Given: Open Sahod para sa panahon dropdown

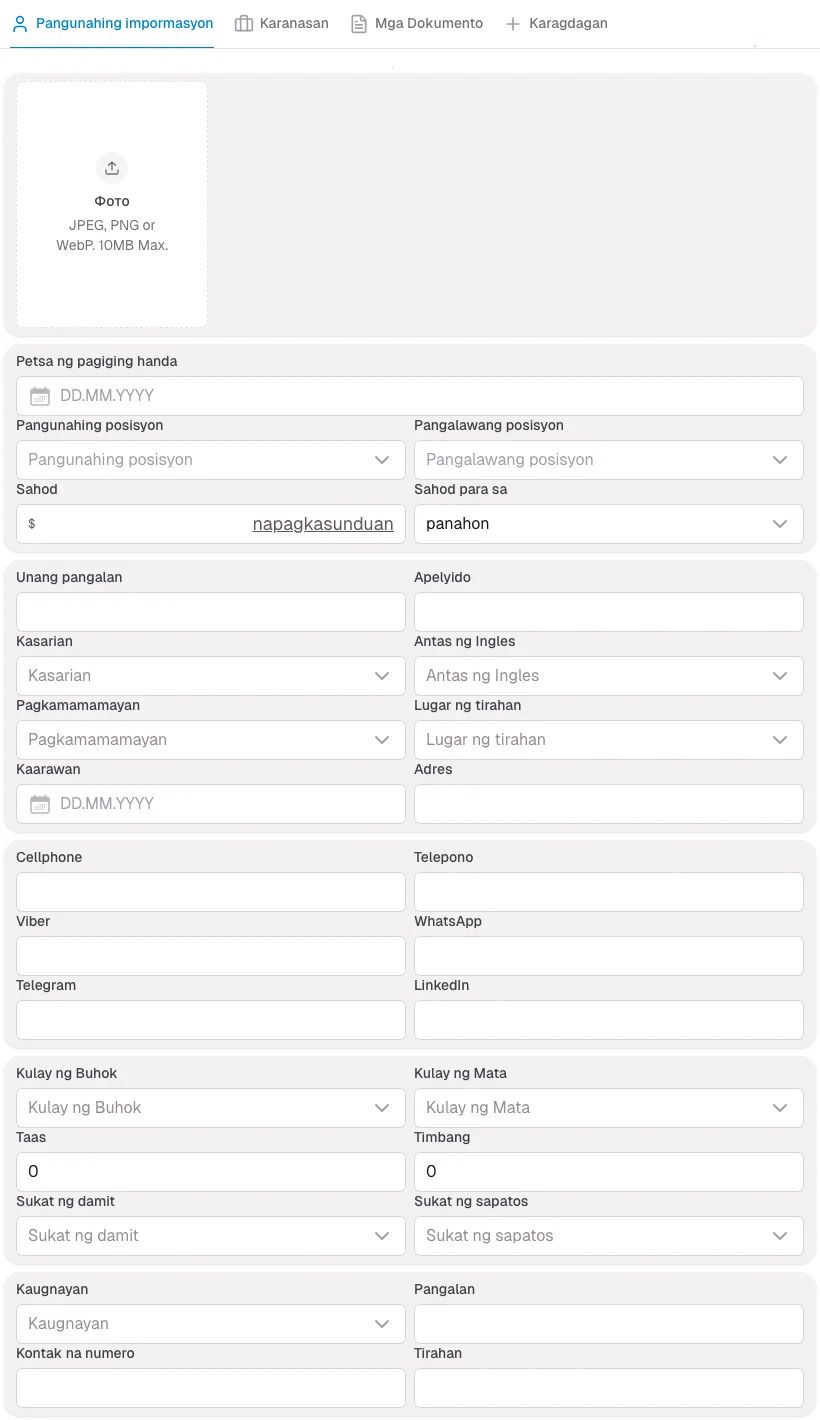Looking at the screenshot, I should [x=608, y=524].
